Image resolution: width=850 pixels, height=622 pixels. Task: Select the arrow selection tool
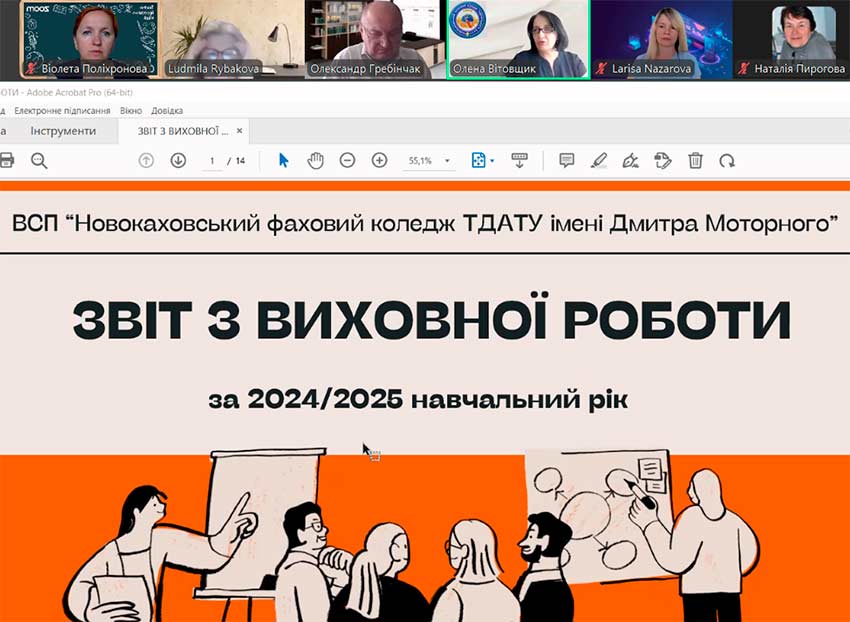click(x=283, y=160)
